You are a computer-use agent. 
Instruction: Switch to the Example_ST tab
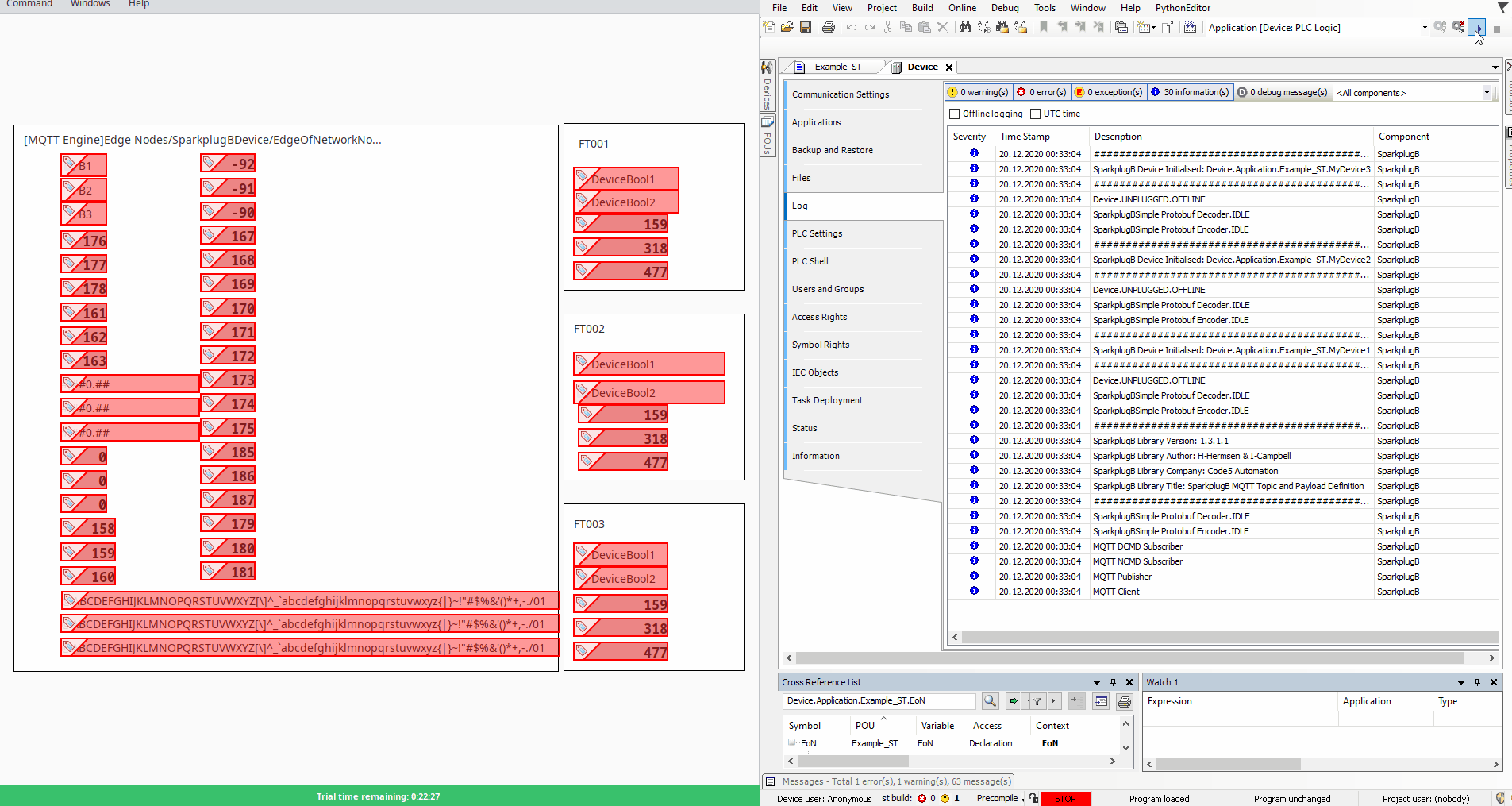[837, 67]
